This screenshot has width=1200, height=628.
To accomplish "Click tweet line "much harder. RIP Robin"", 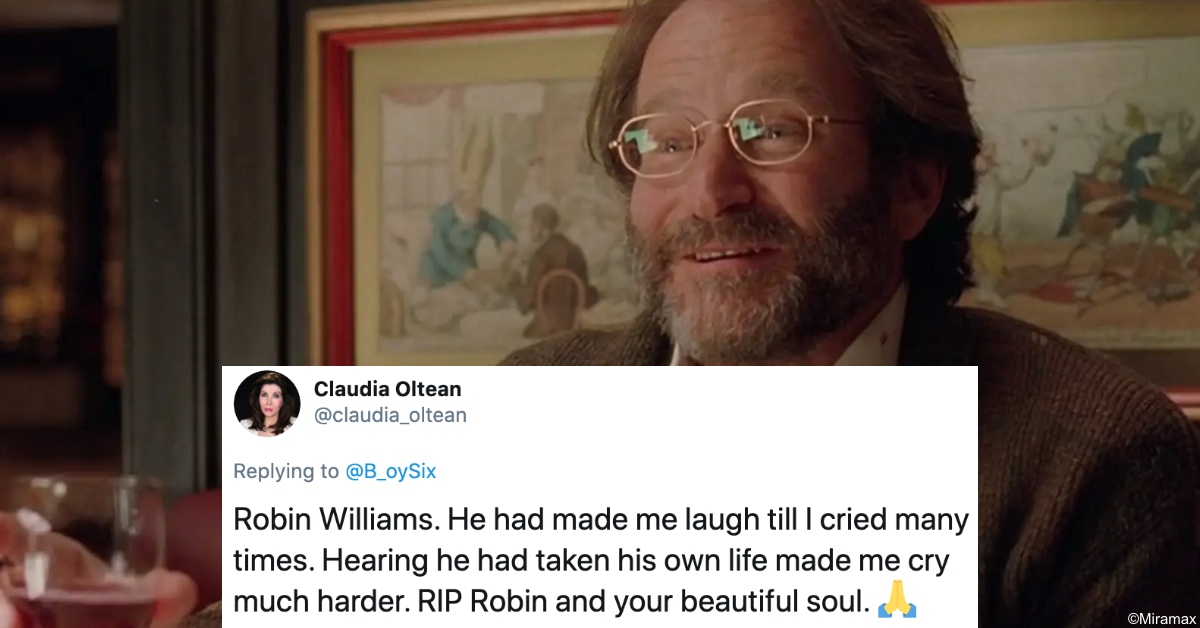I will point(553,603).
